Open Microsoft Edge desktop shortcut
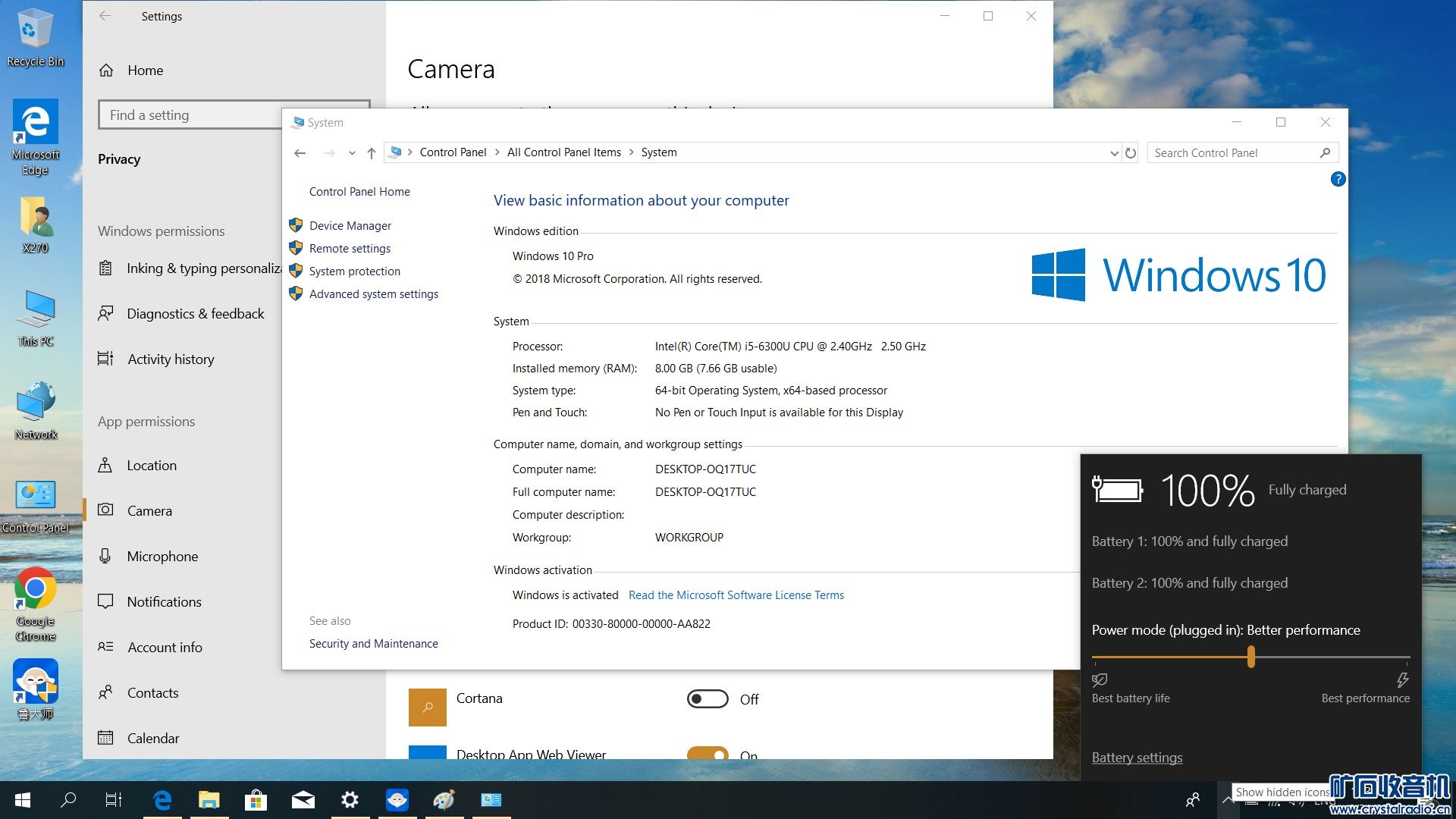This screenshot has height=819, width=1456. pyautogui.click(x=35, y=136)
